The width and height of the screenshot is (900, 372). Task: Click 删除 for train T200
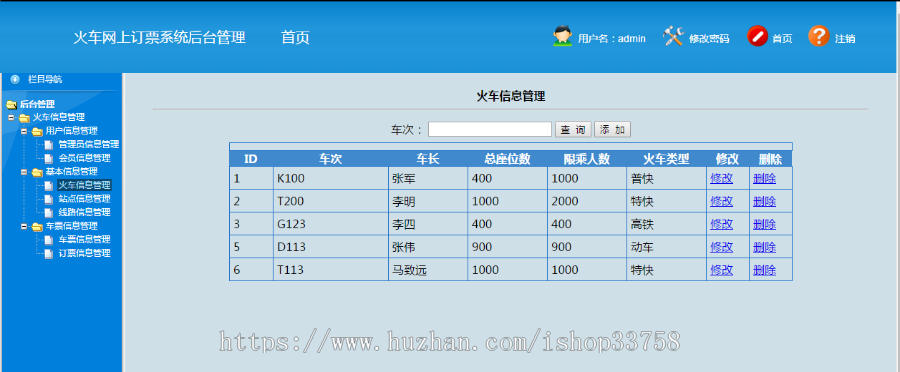tap(765, 202)
